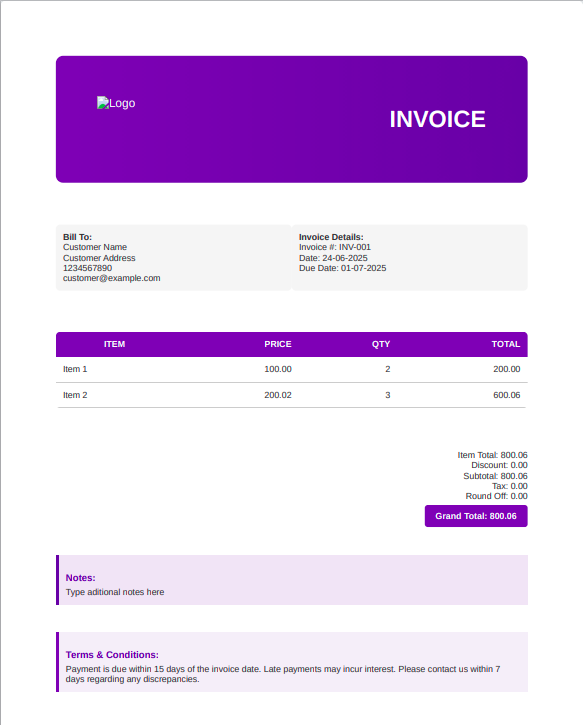Click the Terms & Conditions heading
This screenshot has height=725, width=583.
coord(112,655)
